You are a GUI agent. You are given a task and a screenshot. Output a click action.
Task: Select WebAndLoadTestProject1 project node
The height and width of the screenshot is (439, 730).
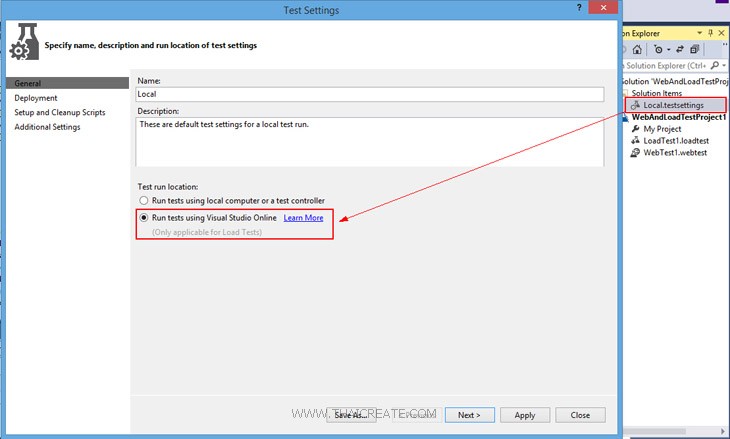(x=679, y=117)
